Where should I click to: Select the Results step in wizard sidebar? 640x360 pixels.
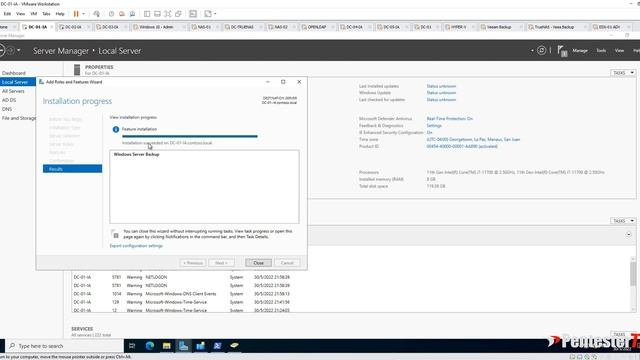point(72,169)
